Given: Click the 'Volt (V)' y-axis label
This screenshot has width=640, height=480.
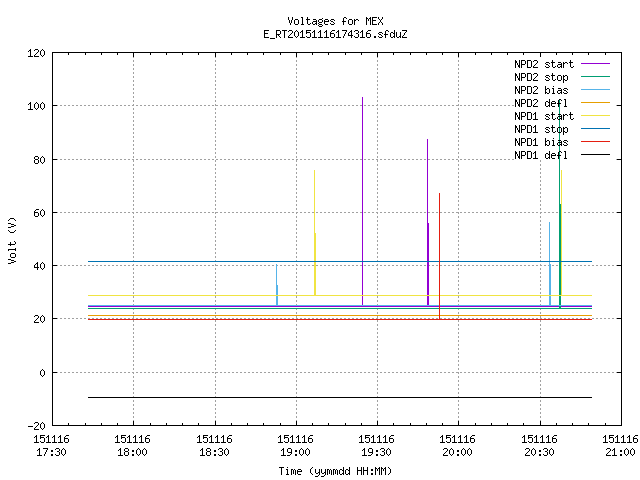Looking at the screenshot, I should pos(12,240).
